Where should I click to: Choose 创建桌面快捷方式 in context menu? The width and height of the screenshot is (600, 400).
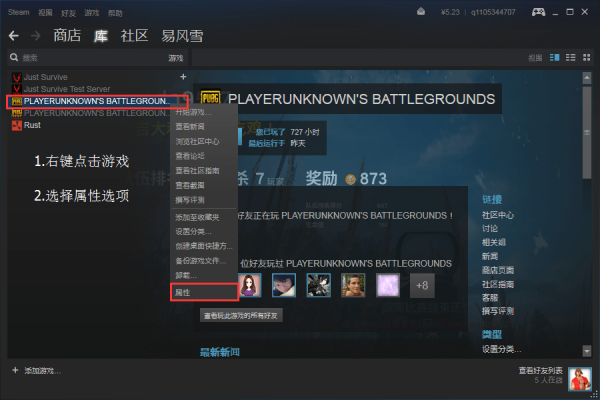coord(204,246)
